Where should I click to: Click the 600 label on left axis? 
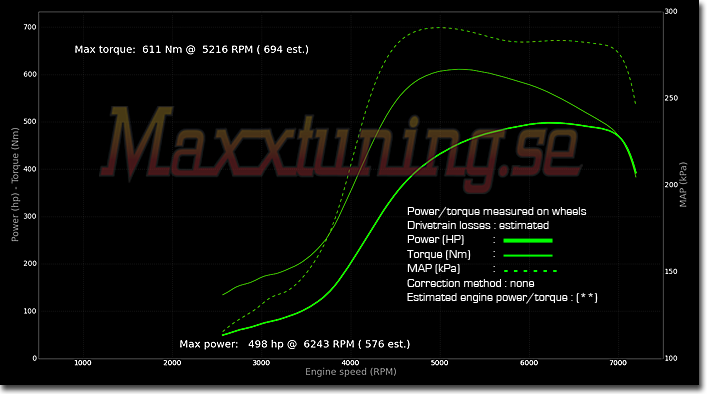click(x=30, y=74)
